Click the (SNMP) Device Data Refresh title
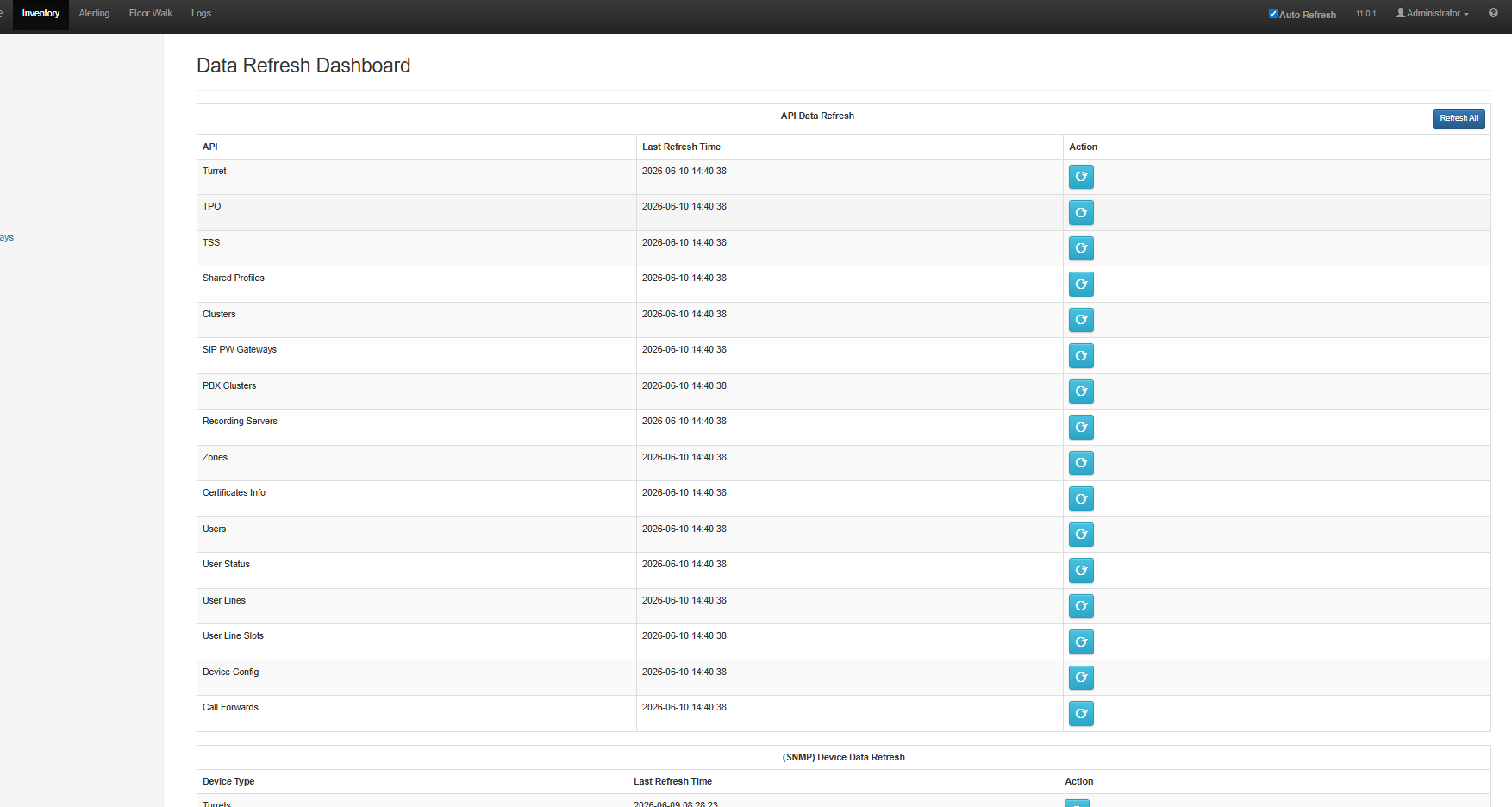This screenshot has width=1512, height=807. [844, 758]
